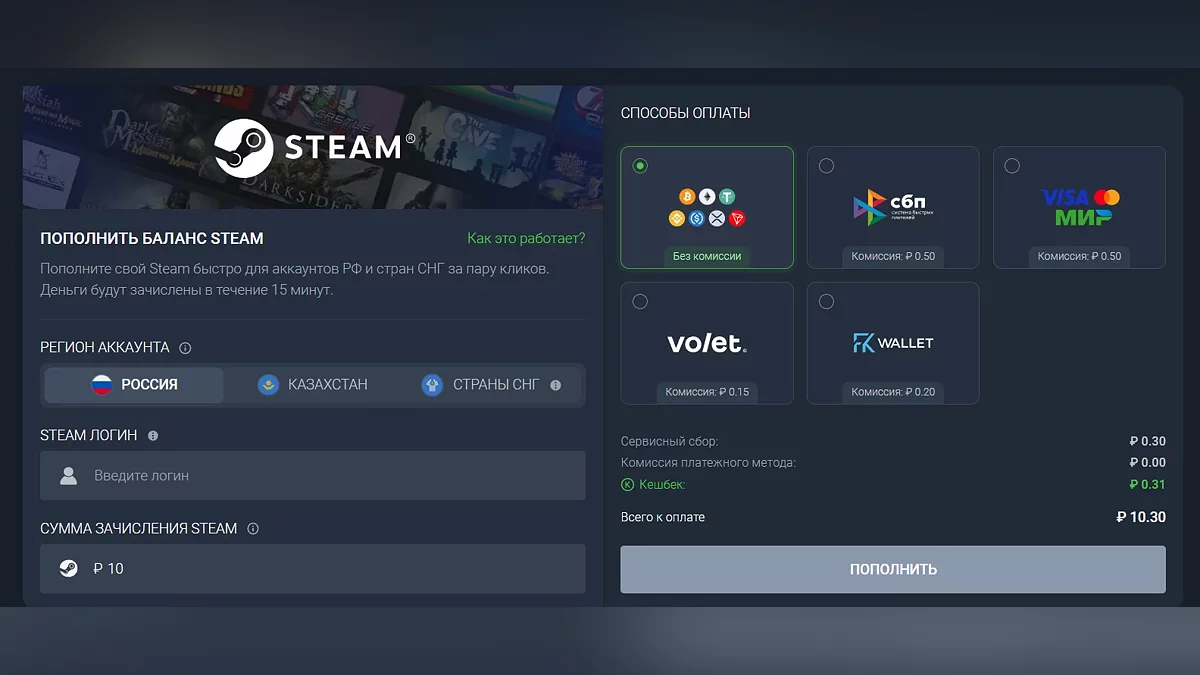1200x675 pixels.
Task: Click the Visa Mastercard Мир logo
Action: tap(1080, 207)
